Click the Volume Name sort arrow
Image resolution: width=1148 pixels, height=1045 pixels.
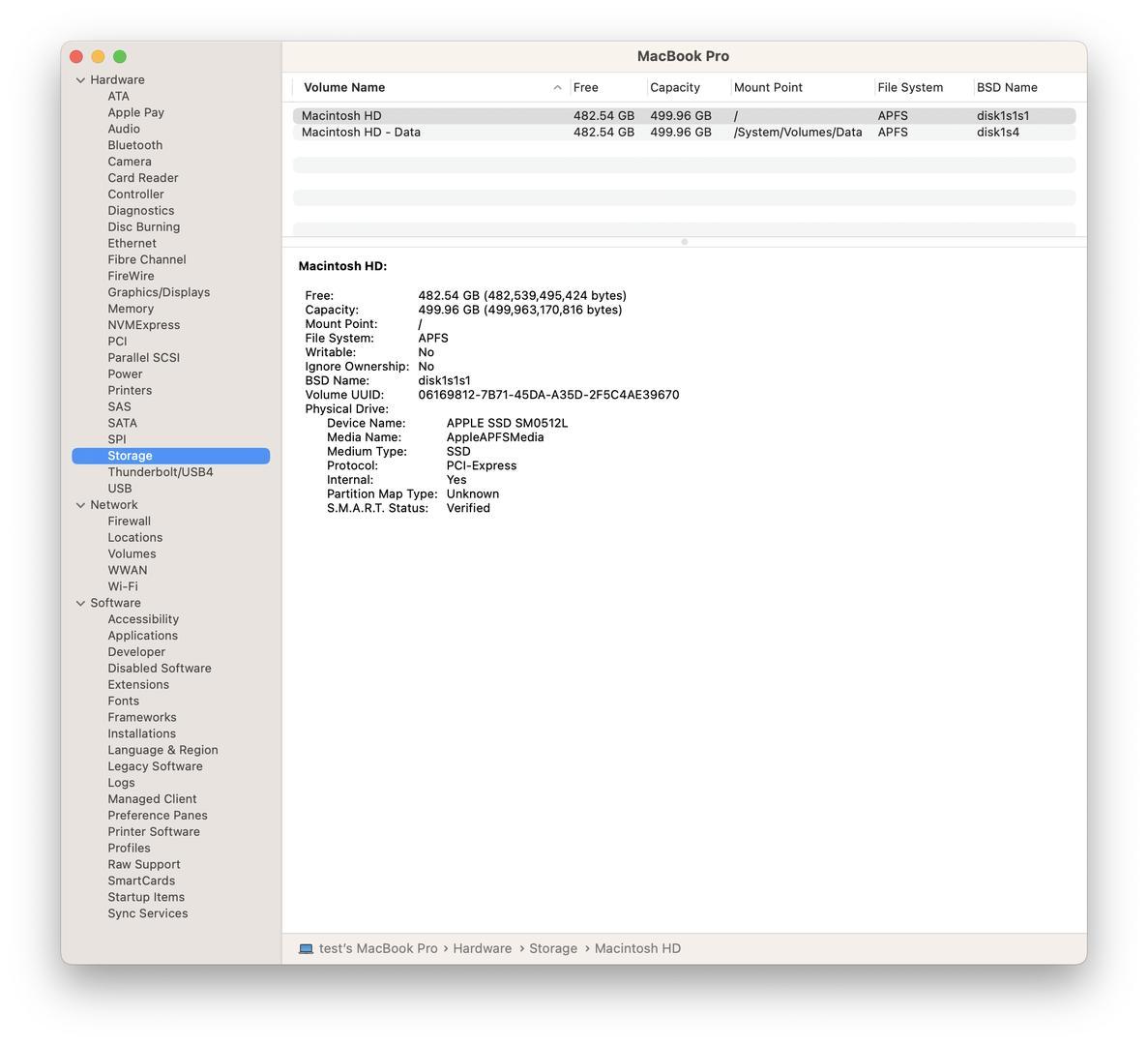pos(557,87)
